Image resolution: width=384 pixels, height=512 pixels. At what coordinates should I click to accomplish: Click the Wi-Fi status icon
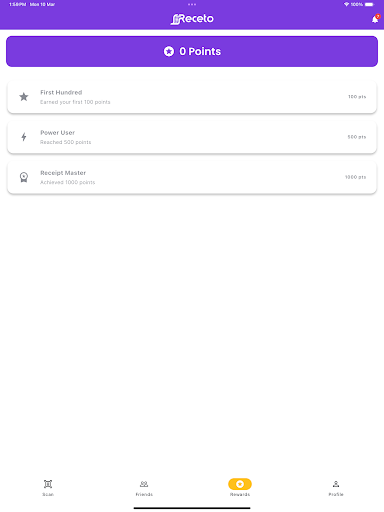point(346,4)
